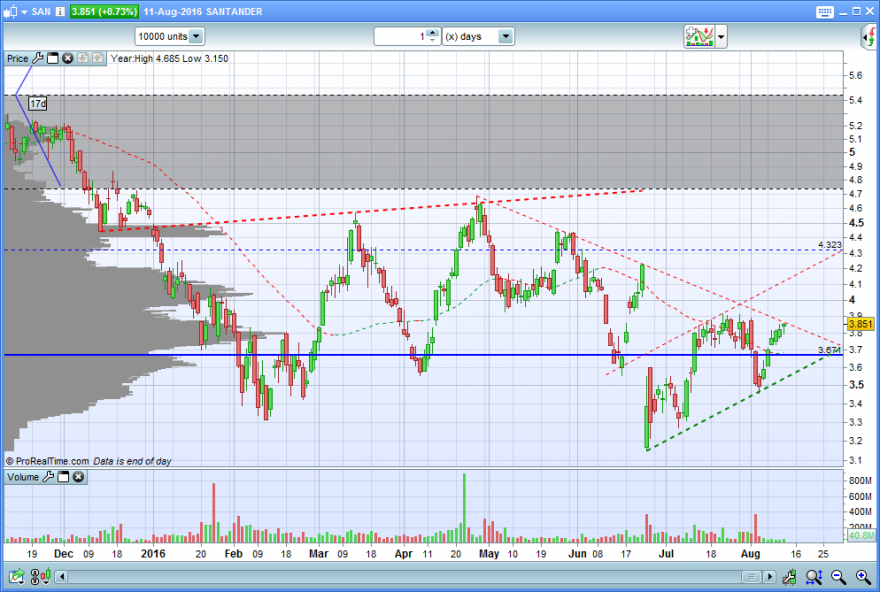Viewport: 880px width, 592px height.
Task: Click the drawing tools icon at bottom right
Action: coord(790,576)
